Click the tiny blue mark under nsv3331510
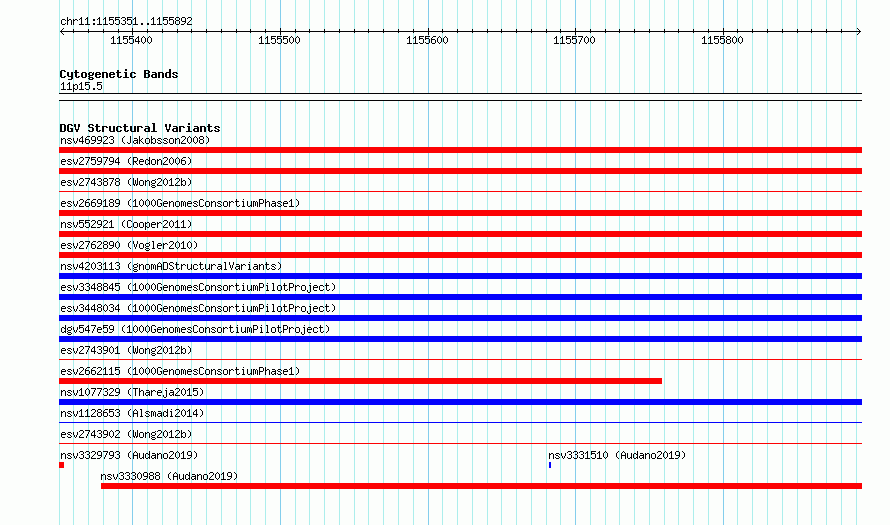 tap(550, 465)
